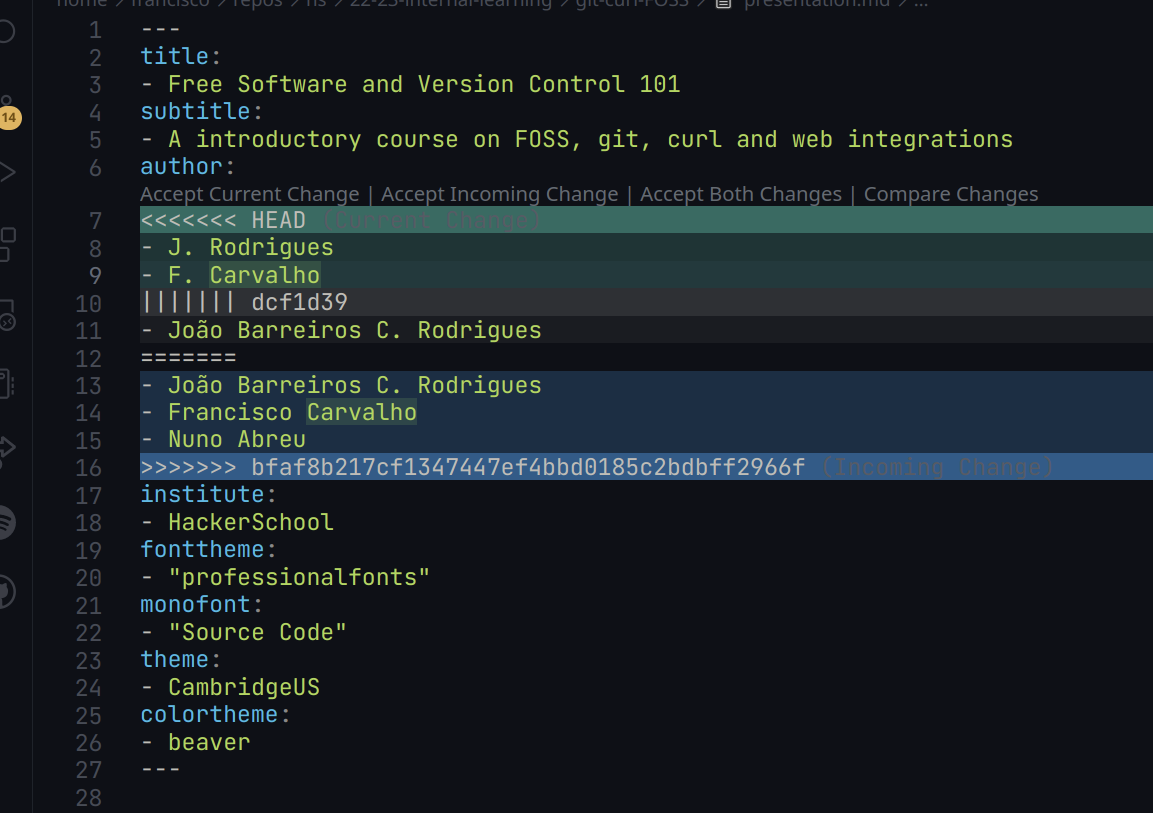Open Compare Changes for the conflict

coord(950,194)
